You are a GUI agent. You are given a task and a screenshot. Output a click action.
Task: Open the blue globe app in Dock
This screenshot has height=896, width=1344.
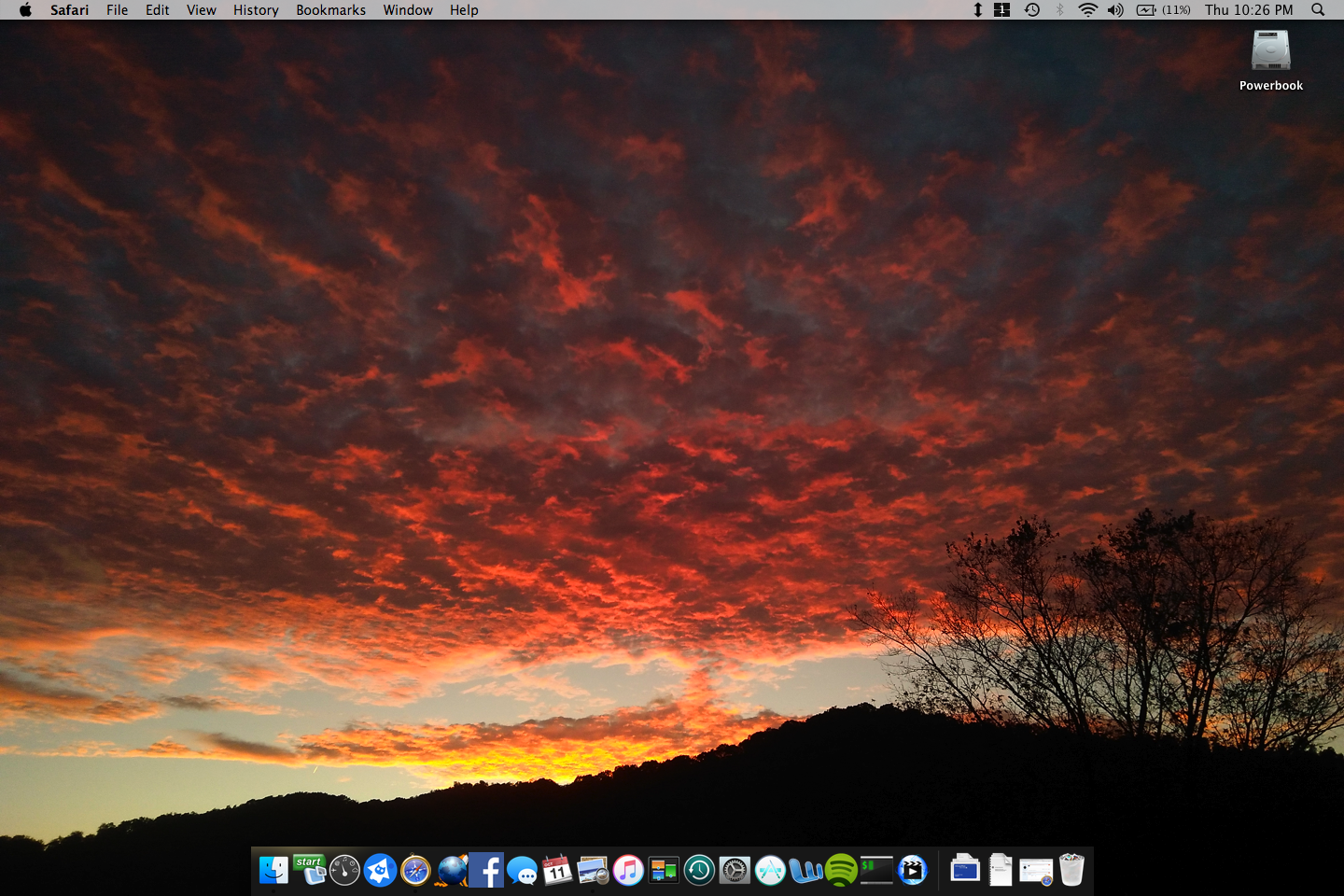pyautogui.click(x=451, y=870)
